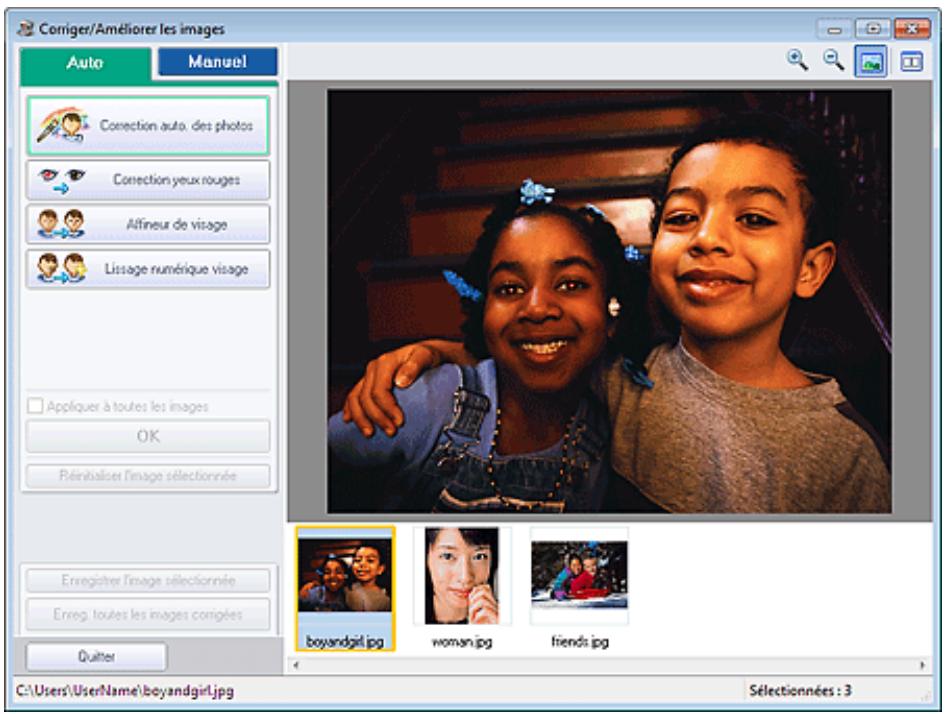Click the main preview image of the children
This screenshot has height=714, width=945.
[609, 301]
